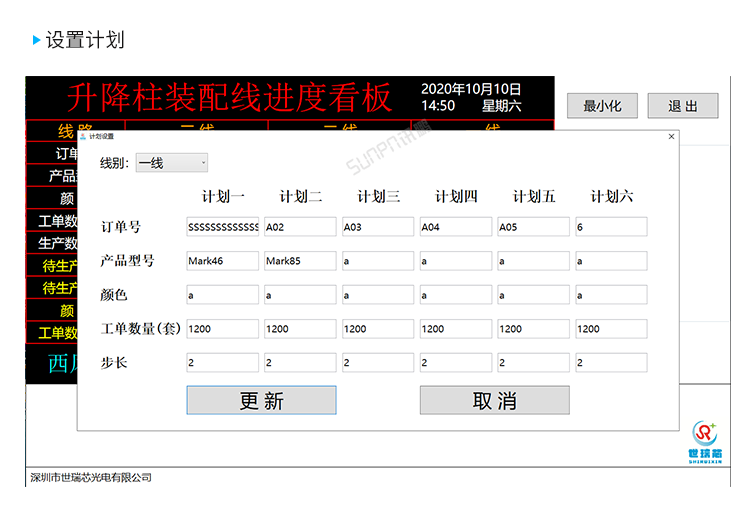Click the 升降柱装配线进度看板 title banner
The width and height of the screenshot is (750, 523).
229,98
